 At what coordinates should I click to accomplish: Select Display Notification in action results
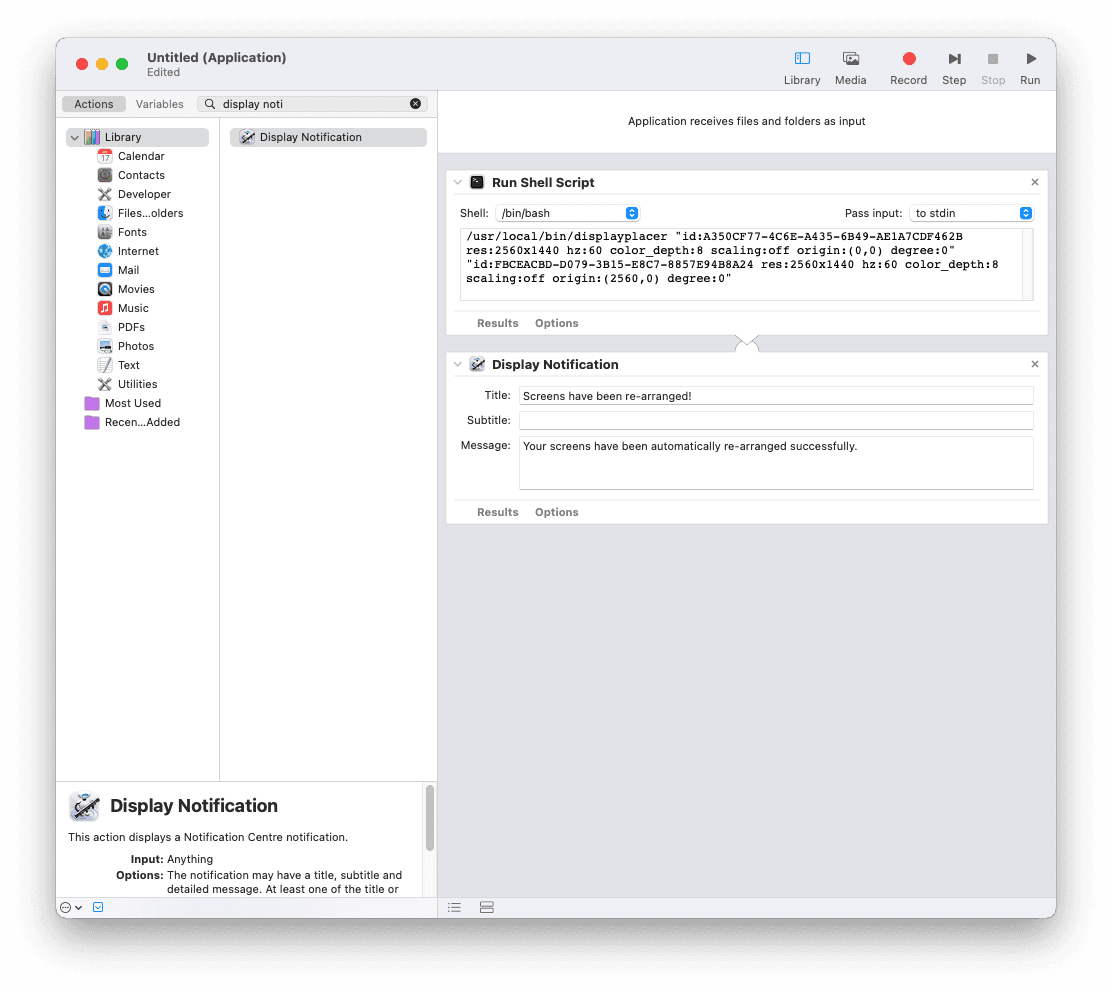(328, 138)
